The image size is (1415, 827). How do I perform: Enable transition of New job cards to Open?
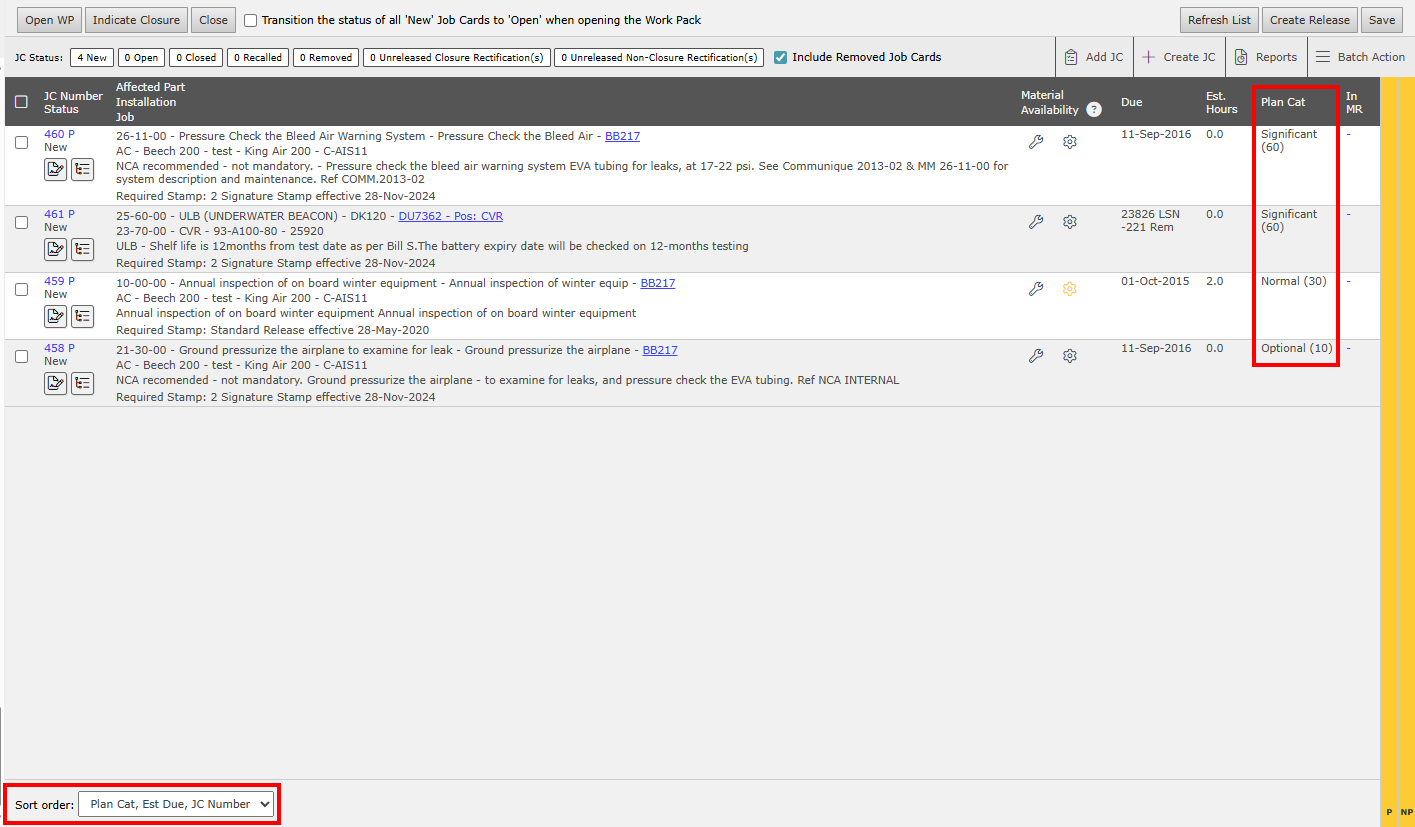(251, 20)
